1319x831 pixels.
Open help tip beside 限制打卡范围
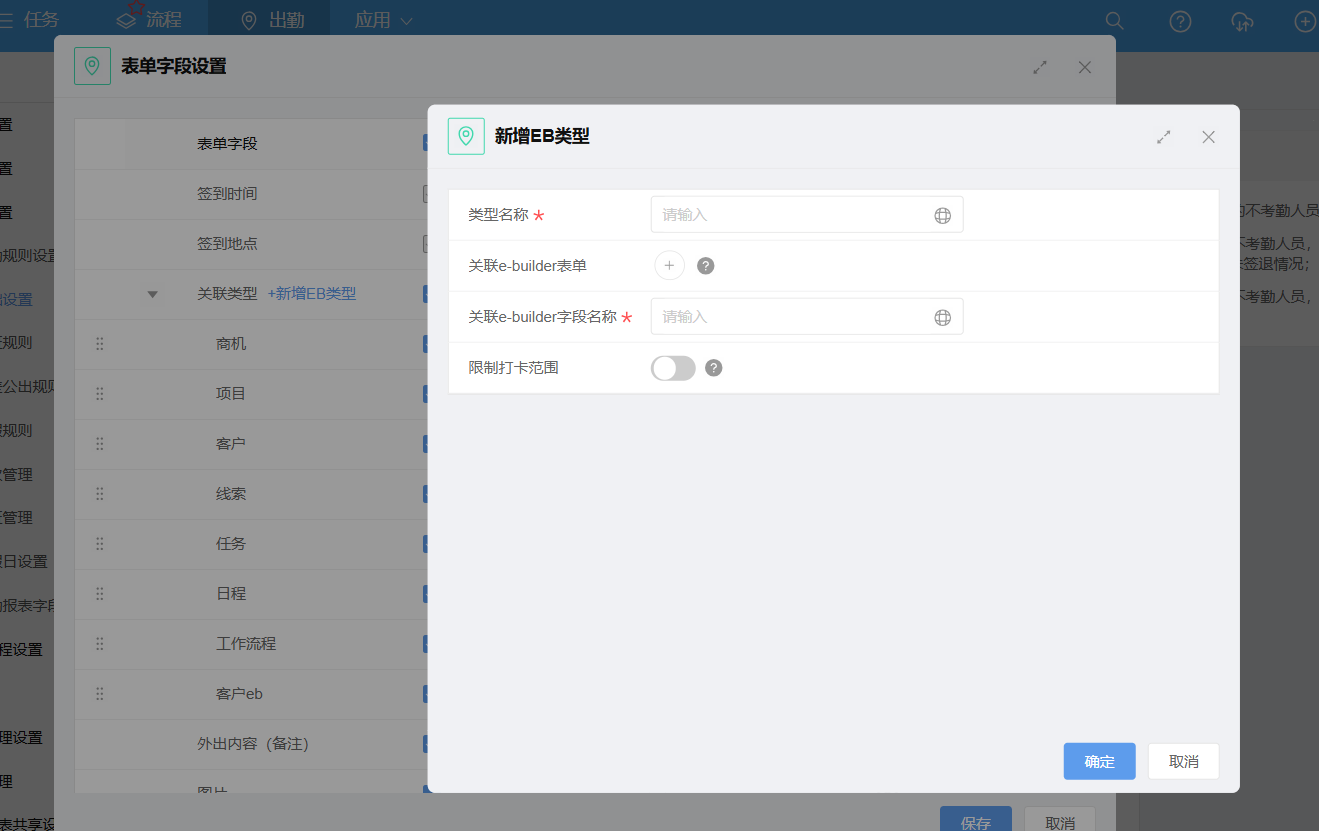coord(713,368)
